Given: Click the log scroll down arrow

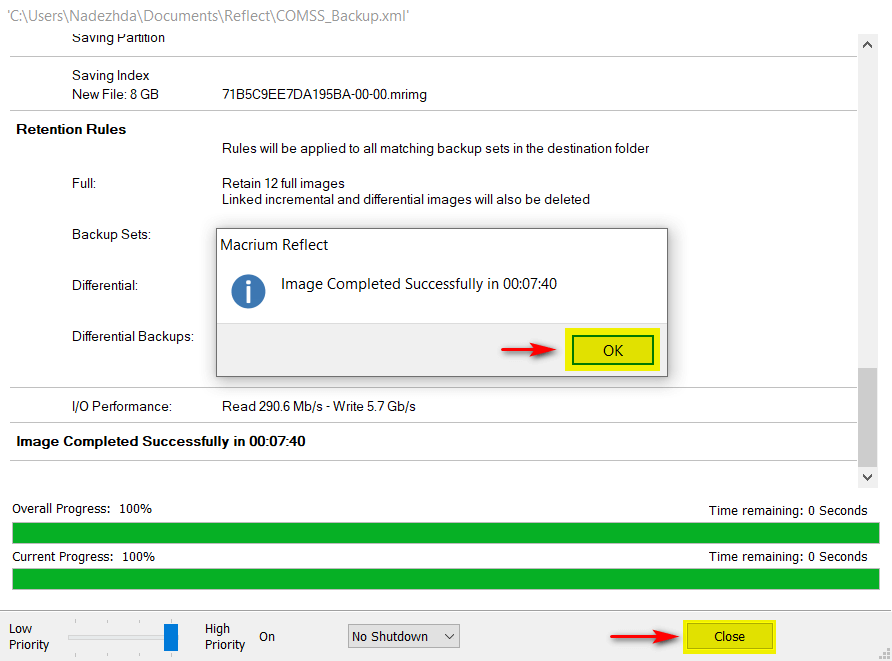Looking at the screenshot, I should [867, 477].
